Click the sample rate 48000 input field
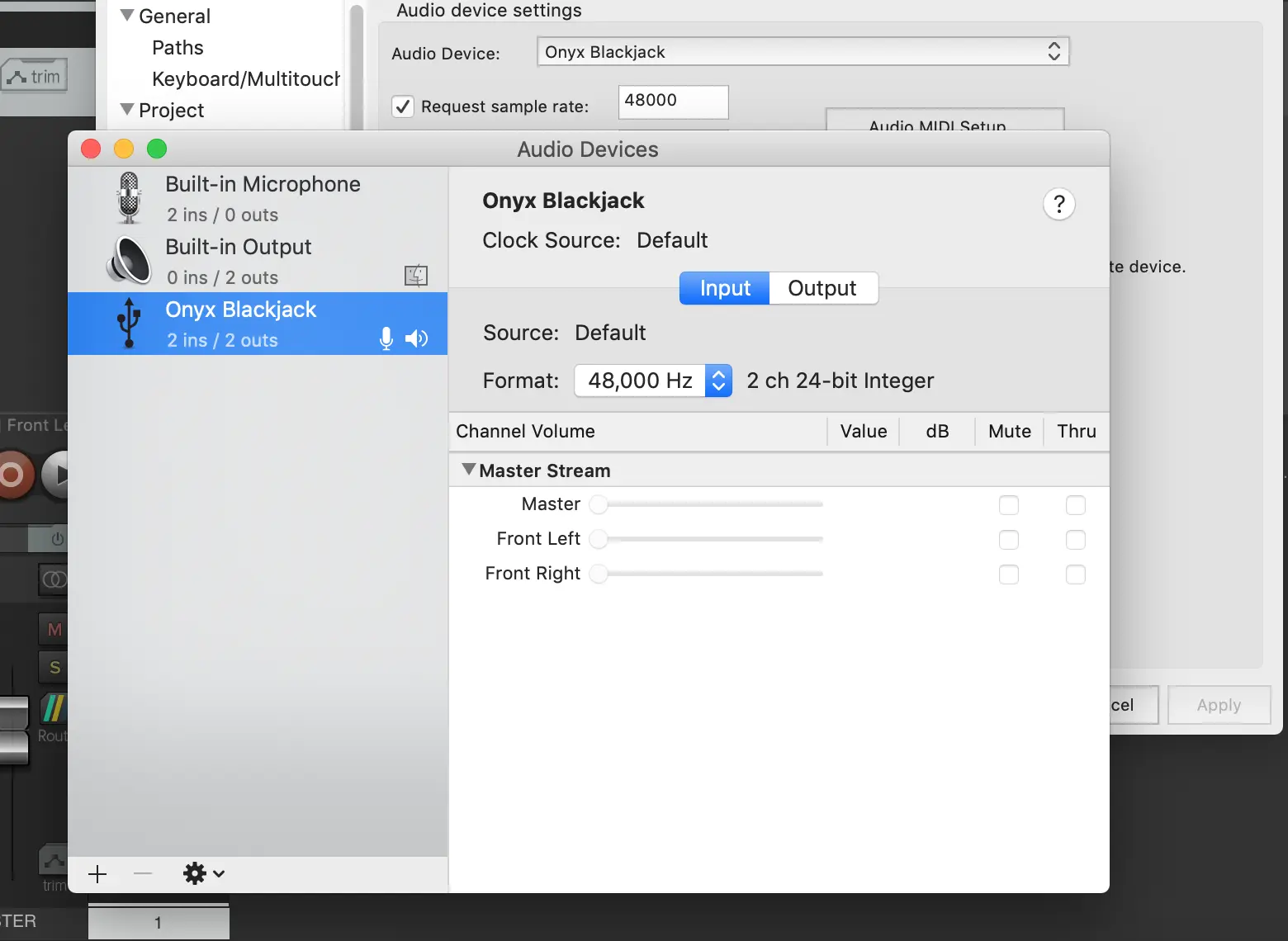The image size is (1288, 941). pos(673,101)
